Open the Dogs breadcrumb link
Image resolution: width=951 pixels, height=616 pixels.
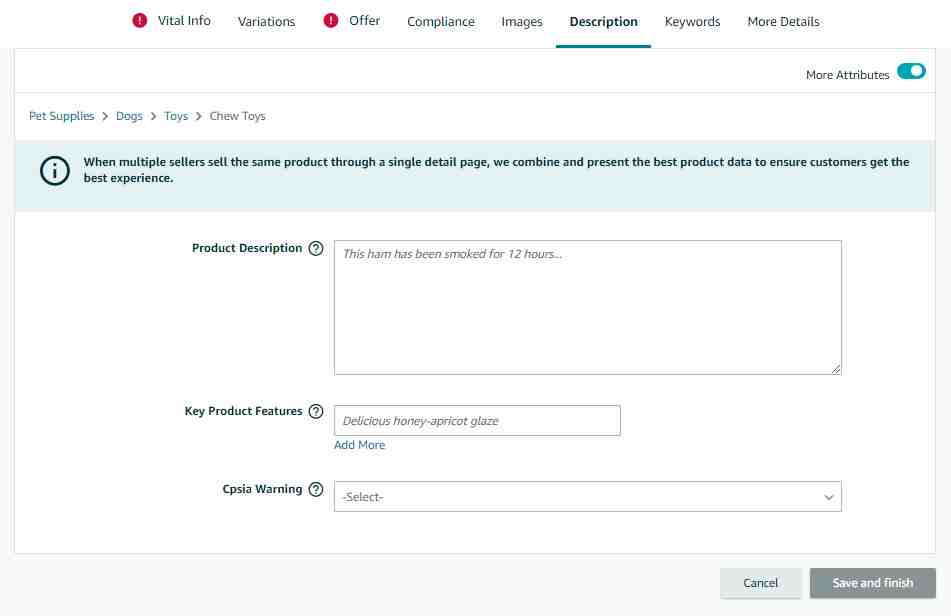click(129, 116)
